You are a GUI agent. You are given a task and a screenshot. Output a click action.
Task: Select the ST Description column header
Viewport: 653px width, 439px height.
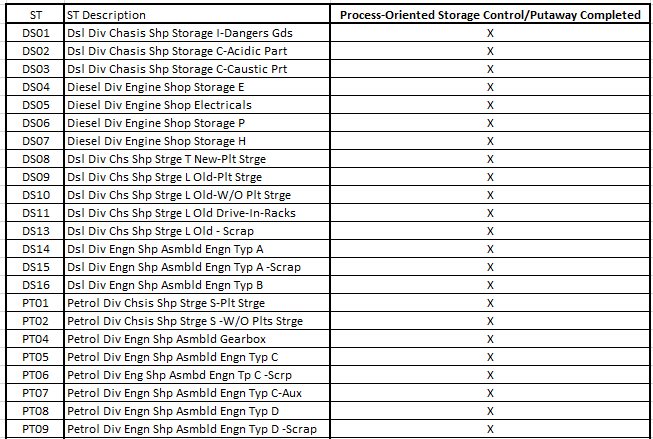[x=106, y=15]
